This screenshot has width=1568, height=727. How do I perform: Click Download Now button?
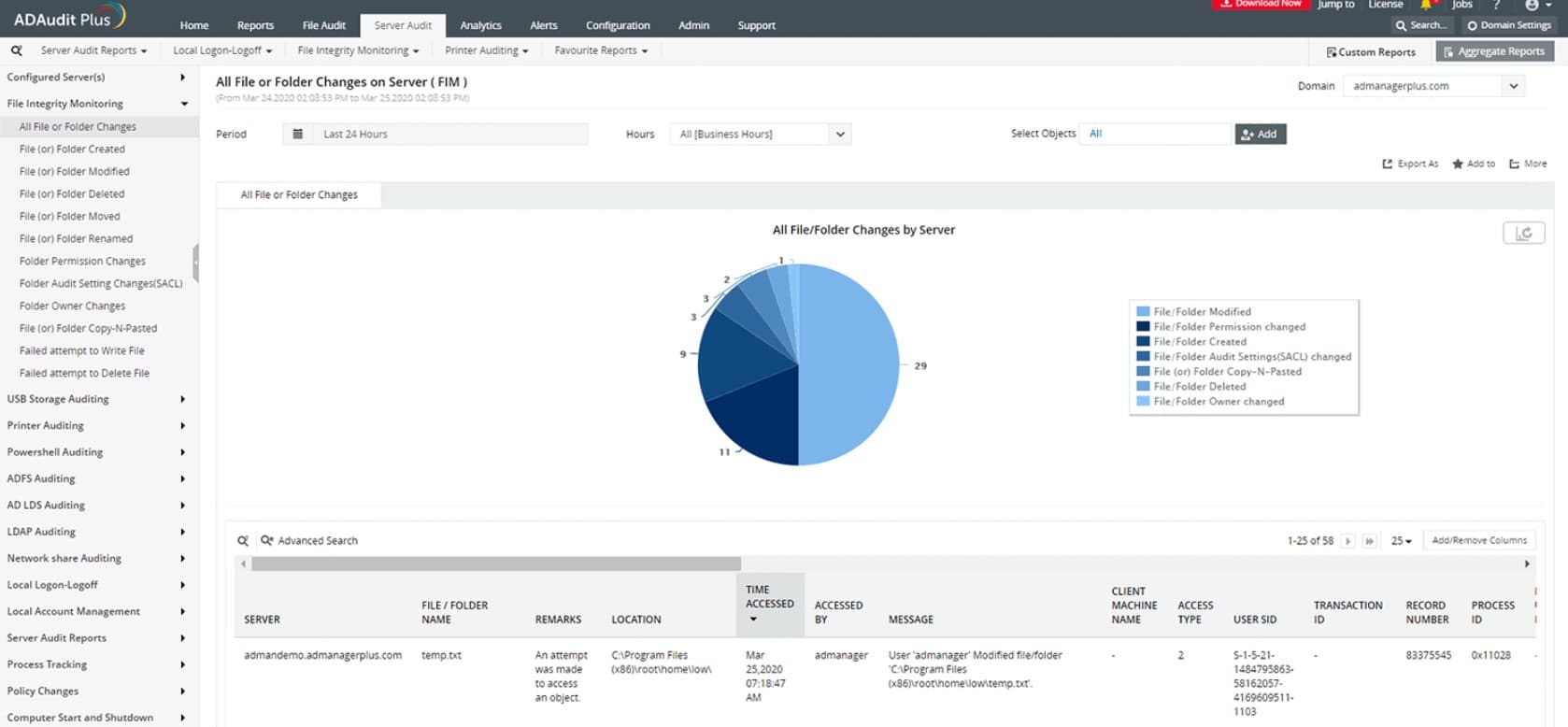click(x=1260, y=4)
